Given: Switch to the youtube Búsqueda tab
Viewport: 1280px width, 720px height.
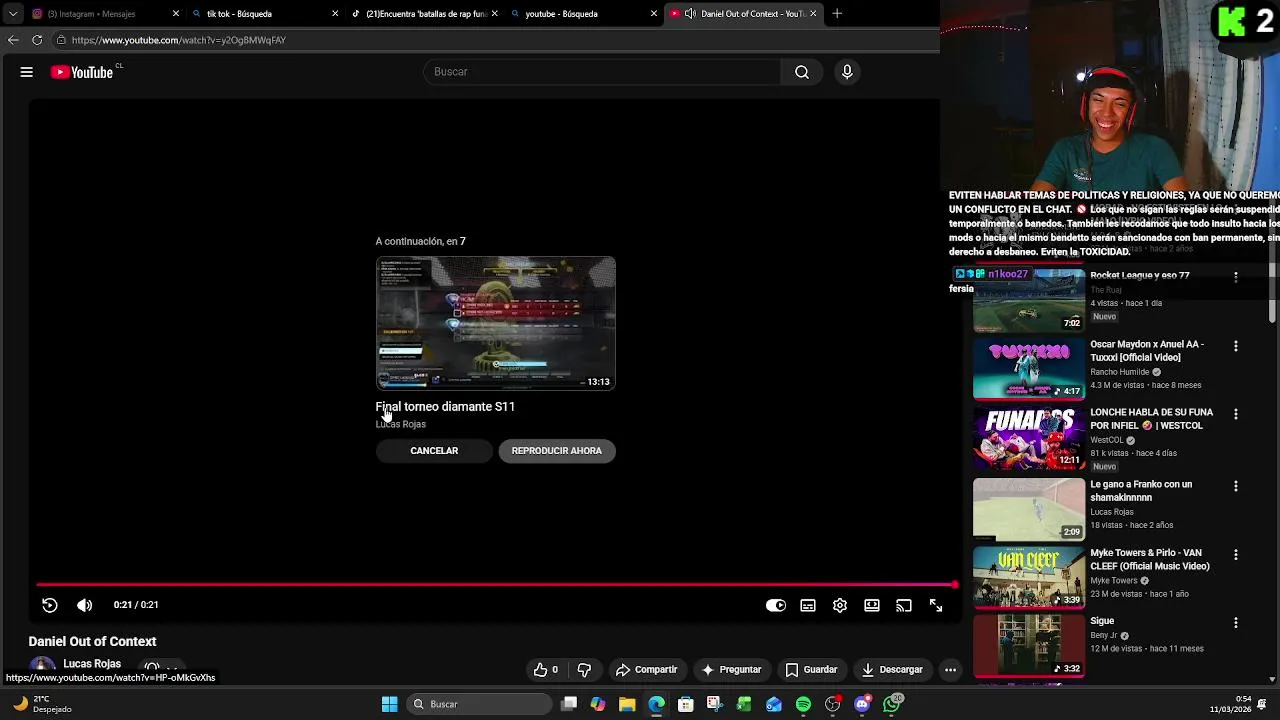Looking at the screenshot, I should tap(583, 14).
